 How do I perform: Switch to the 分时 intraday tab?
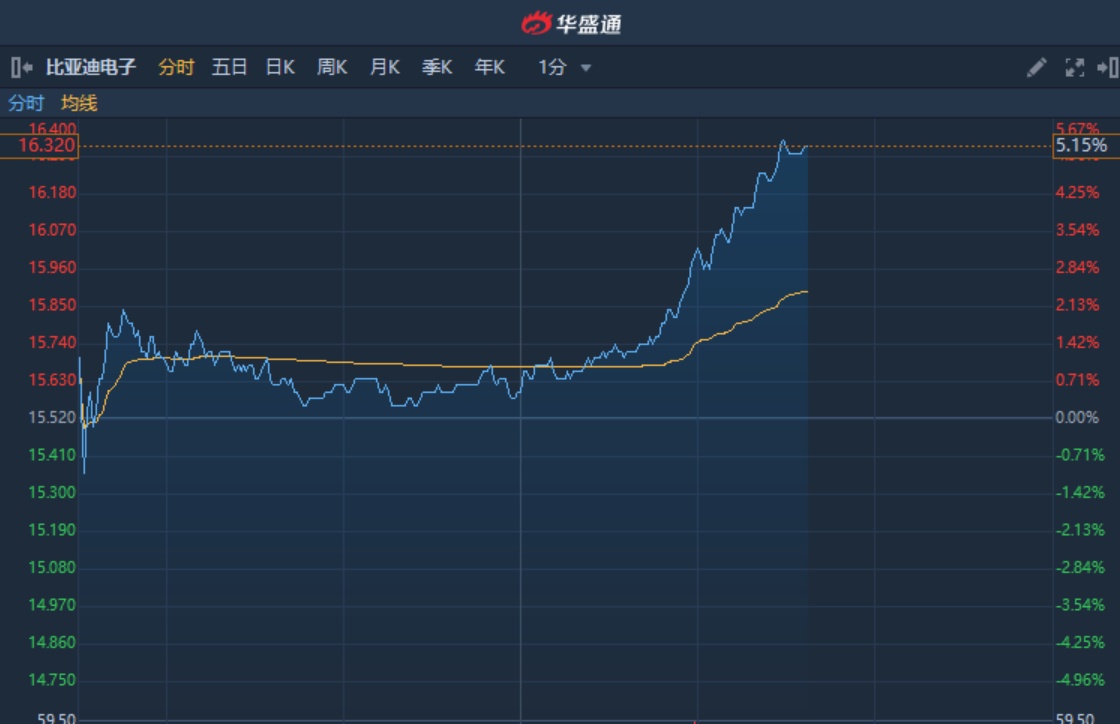176,68
